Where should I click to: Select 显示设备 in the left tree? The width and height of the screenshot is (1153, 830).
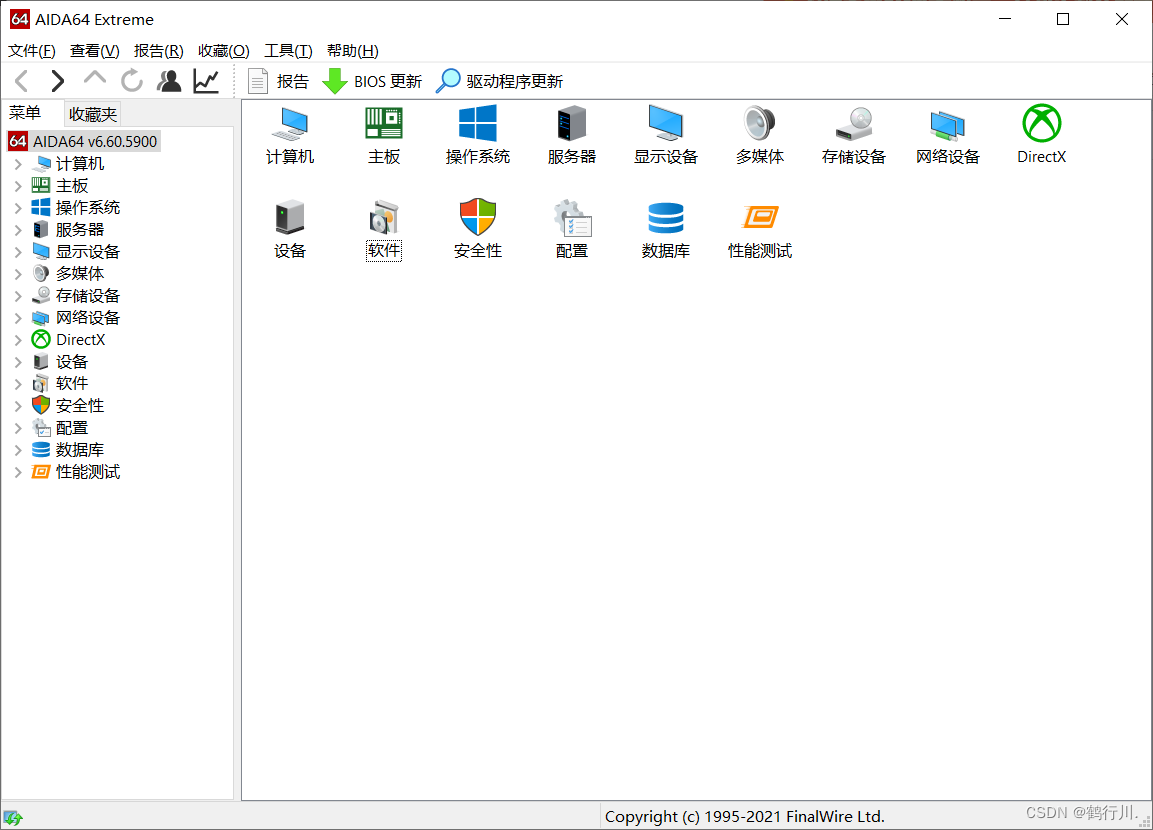76,251
